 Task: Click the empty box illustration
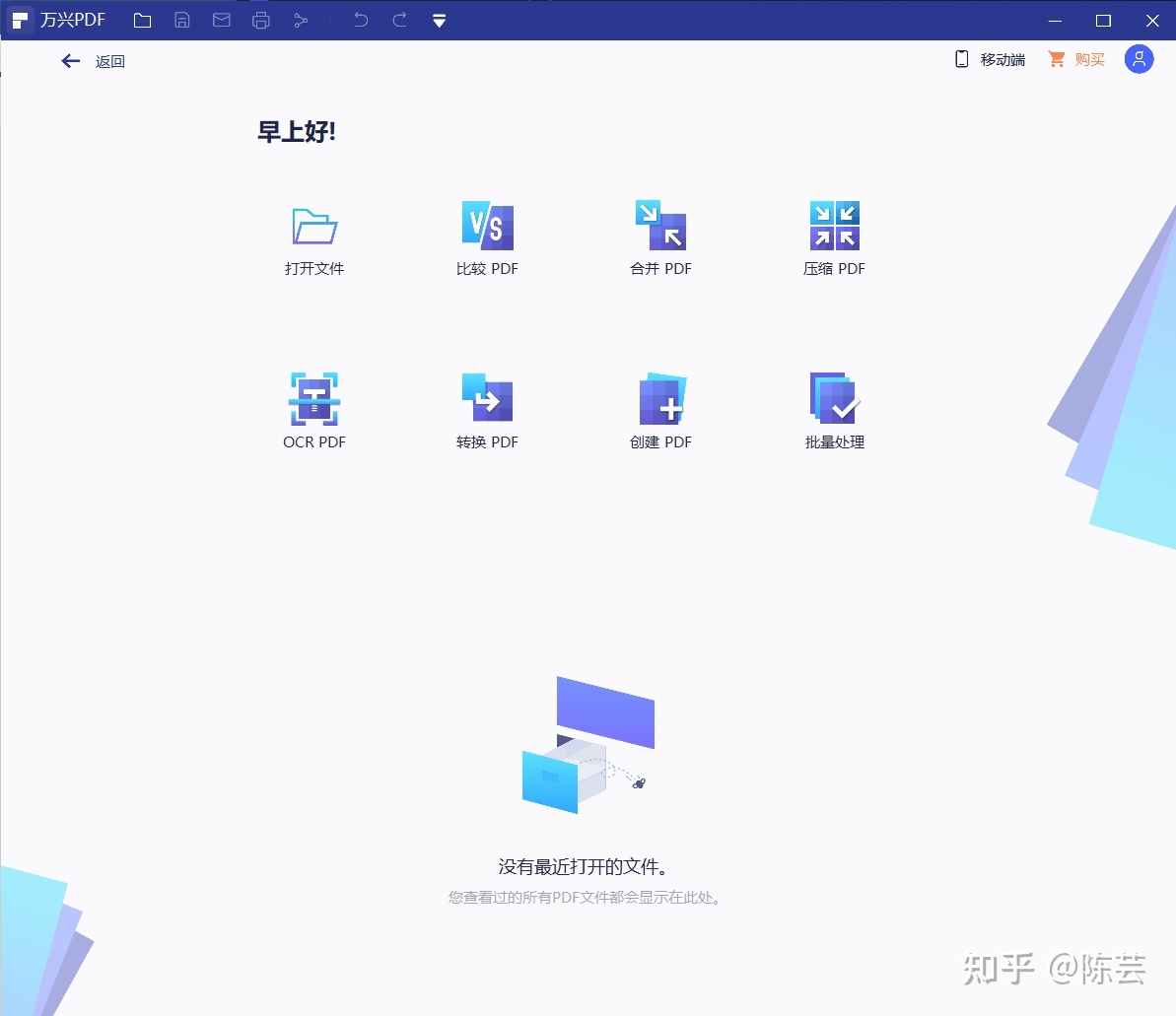[588, 745]
